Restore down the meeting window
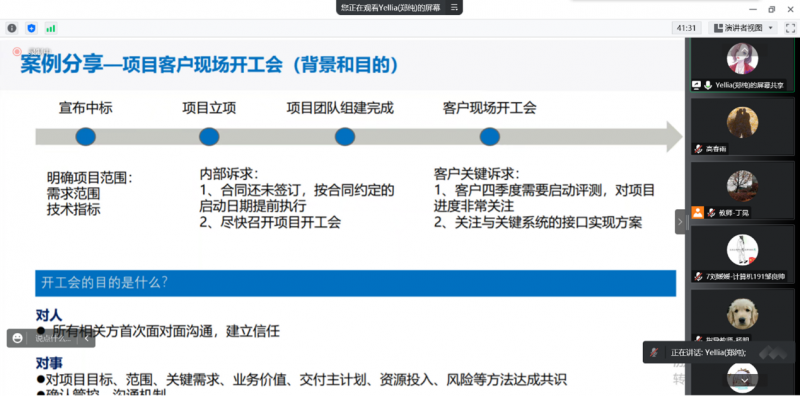 (771, 9)
